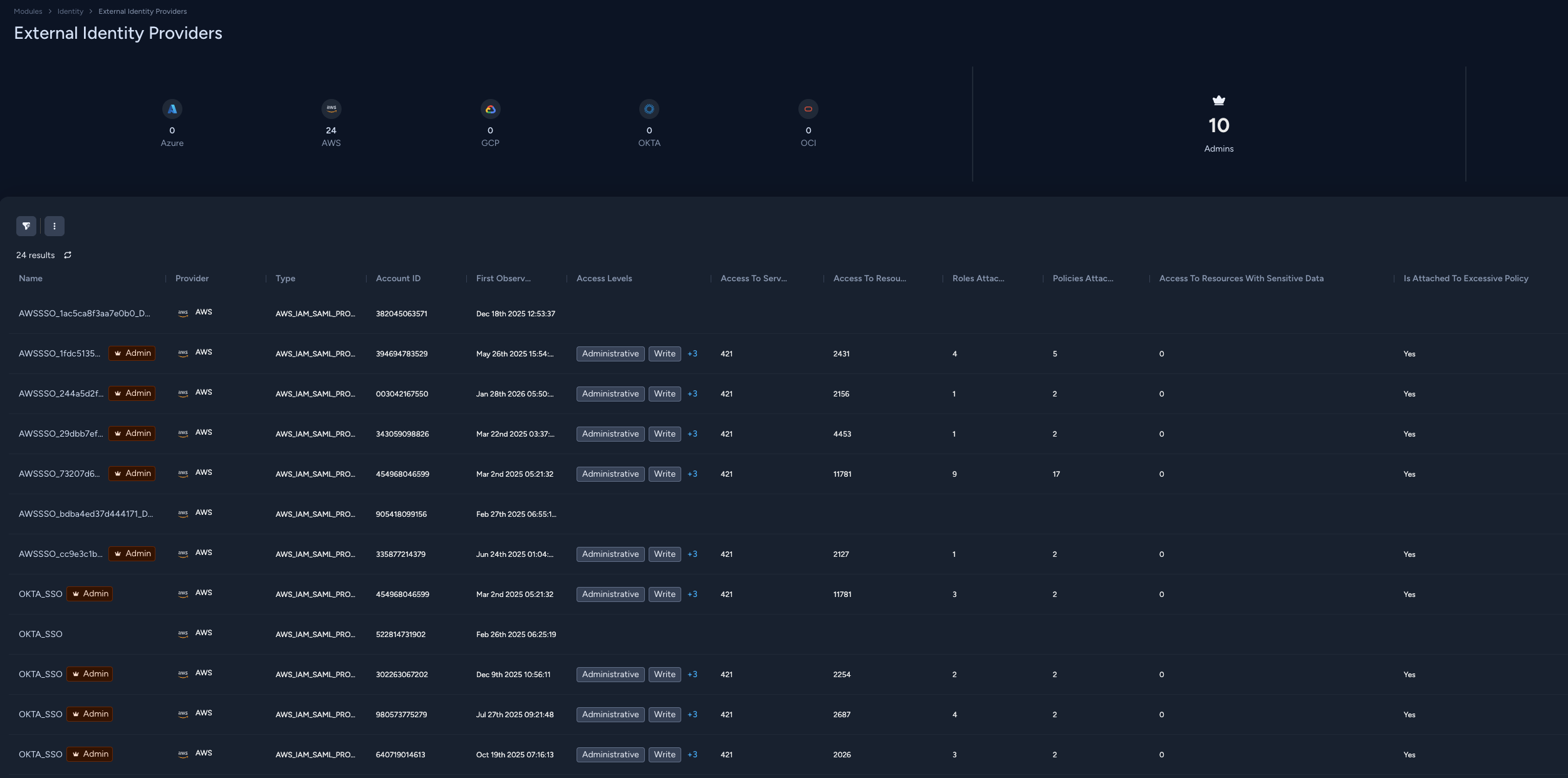Expand +3 access levels on AWSSSO_73207d6 row

coord(693,474)
